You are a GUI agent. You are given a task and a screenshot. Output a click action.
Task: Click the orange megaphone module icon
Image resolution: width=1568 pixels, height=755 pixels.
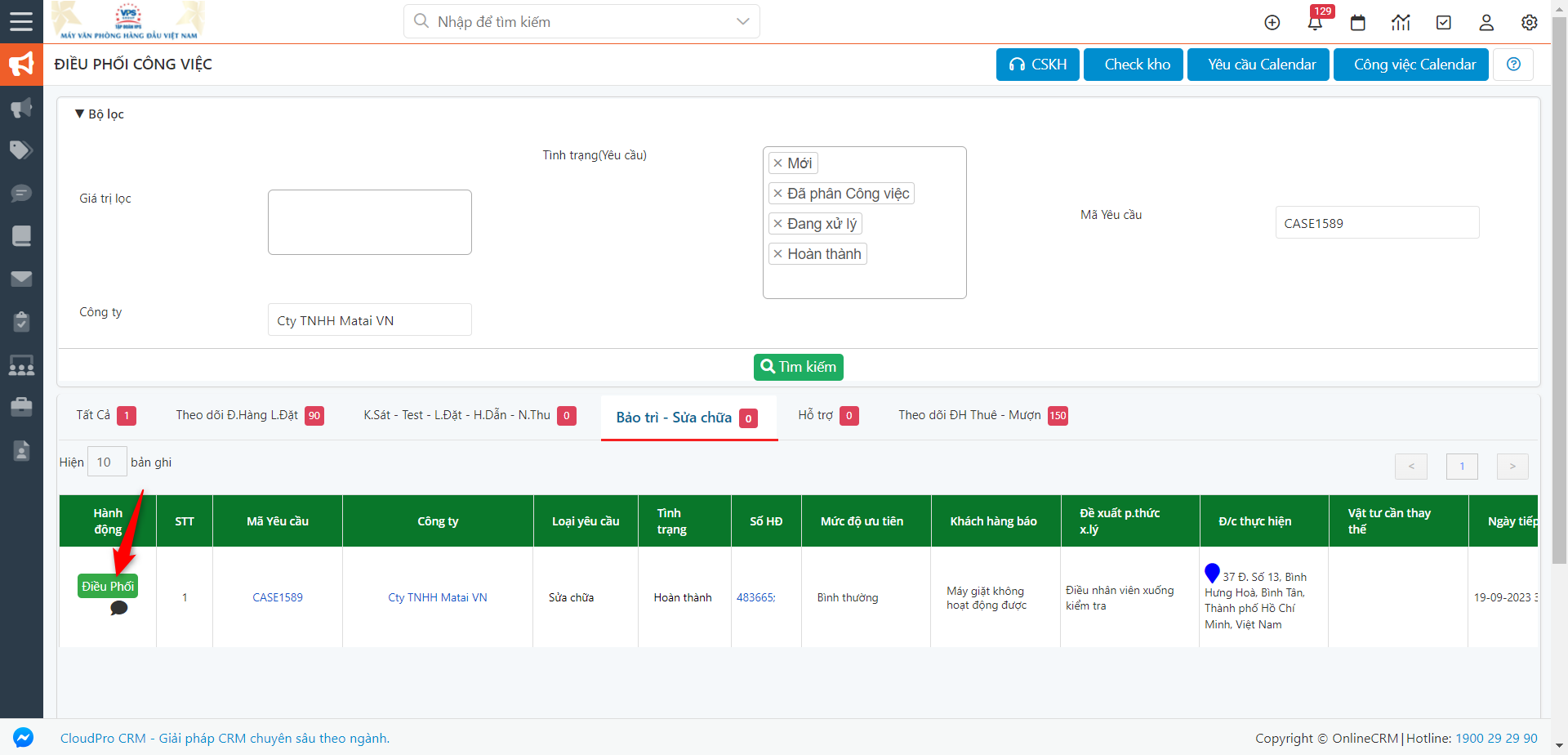(21, 64)
